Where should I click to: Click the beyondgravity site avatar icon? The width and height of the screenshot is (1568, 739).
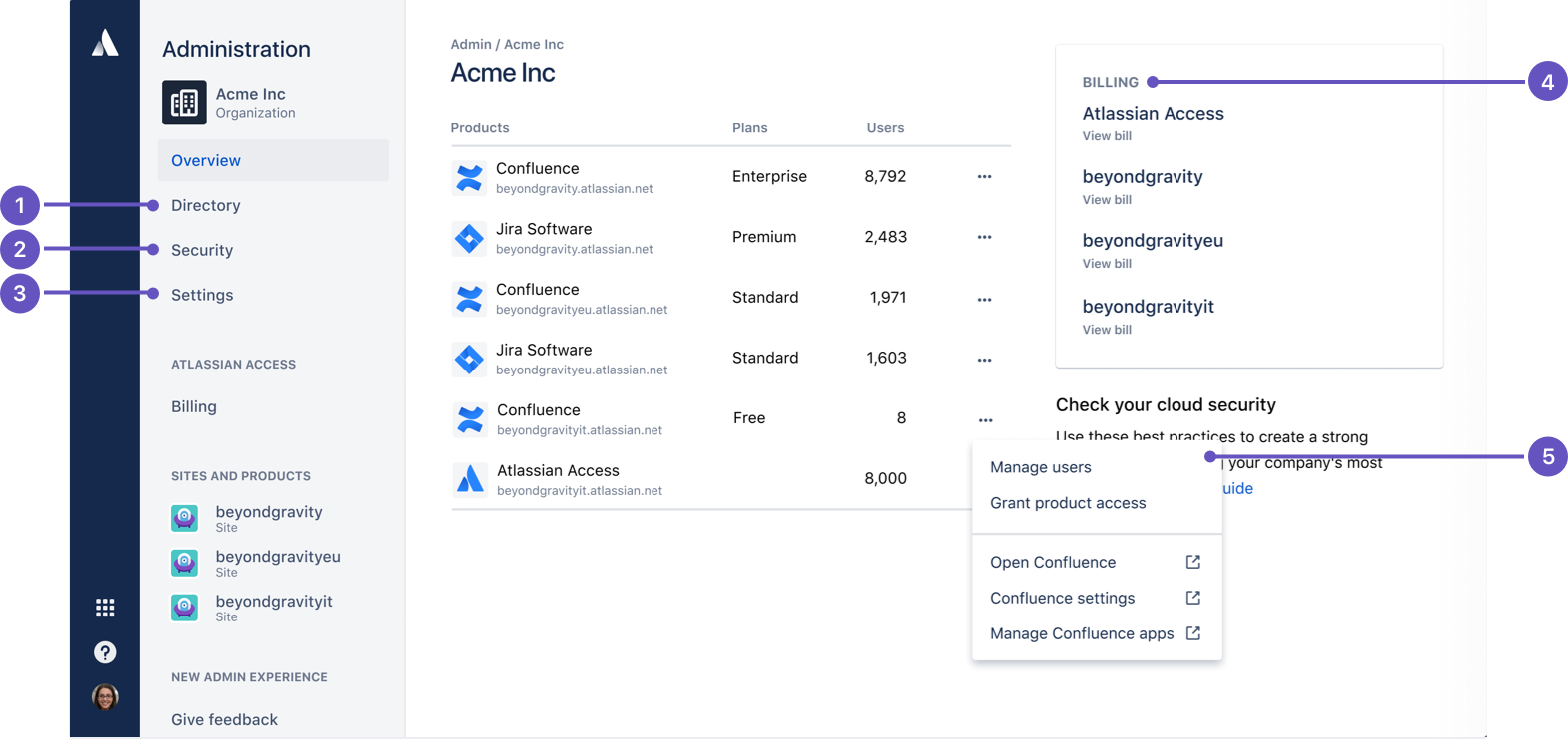(x=184, y=518)
